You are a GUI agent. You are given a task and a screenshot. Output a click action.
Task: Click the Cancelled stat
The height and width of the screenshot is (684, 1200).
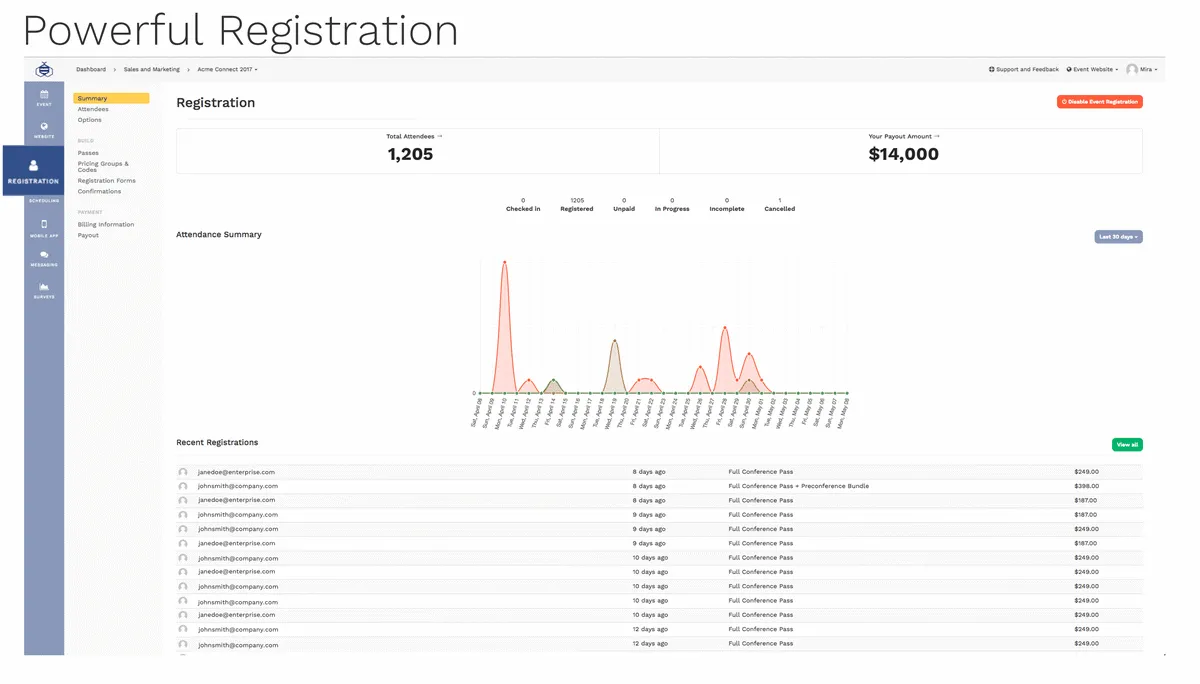click(780, 205)
